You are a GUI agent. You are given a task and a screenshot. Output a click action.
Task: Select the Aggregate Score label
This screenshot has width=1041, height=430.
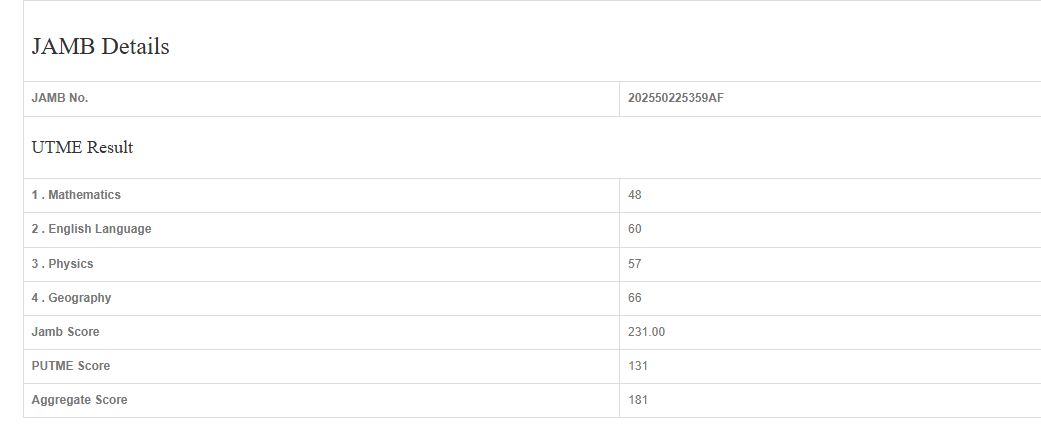tap(80, 400)
